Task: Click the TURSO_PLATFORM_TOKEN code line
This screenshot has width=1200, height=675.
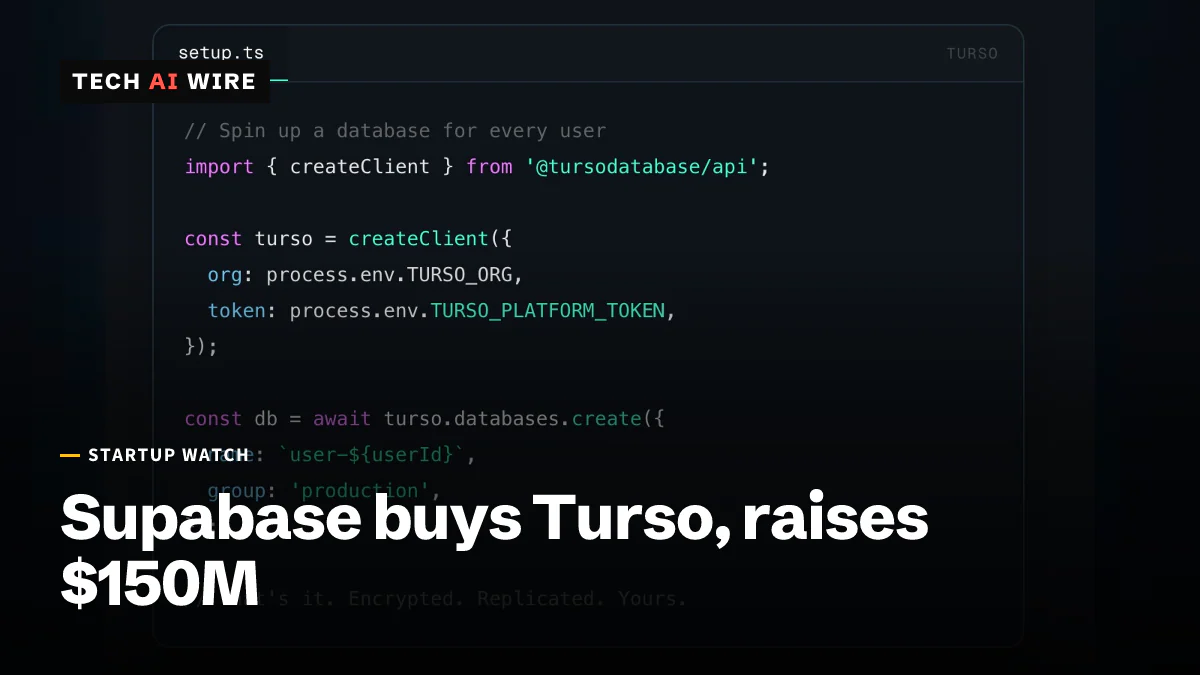Action: (442, 311)
